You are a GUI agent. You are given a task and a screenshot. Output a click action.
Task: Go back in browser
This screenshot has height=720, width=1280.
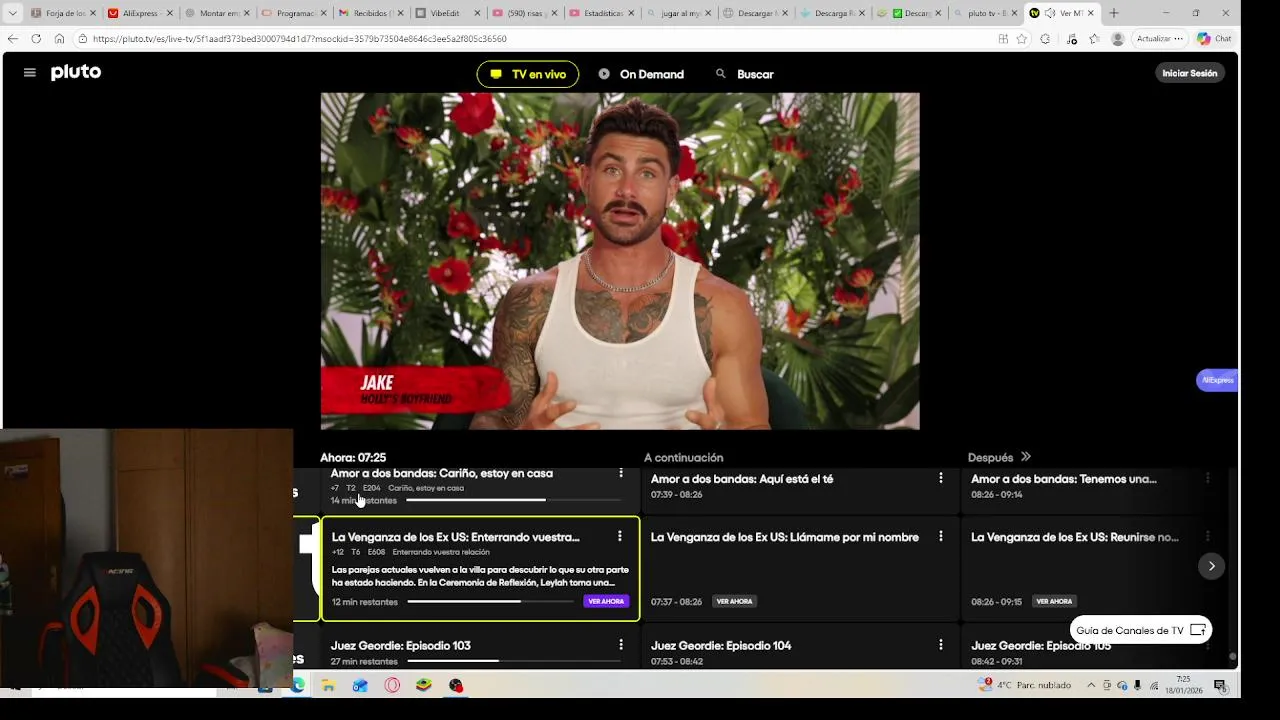point(12,39)
